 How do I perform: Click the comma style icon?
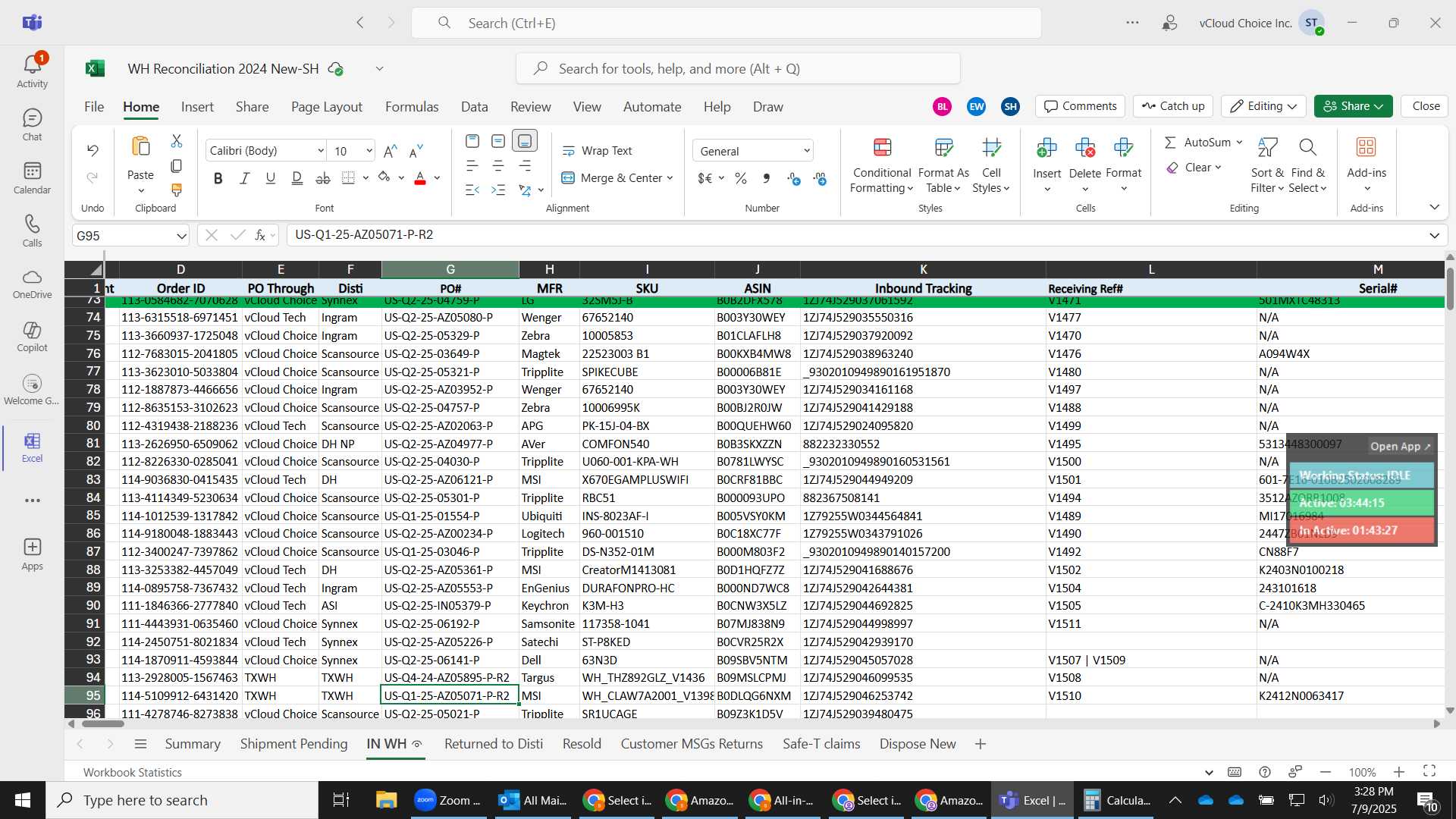(767, 178)
